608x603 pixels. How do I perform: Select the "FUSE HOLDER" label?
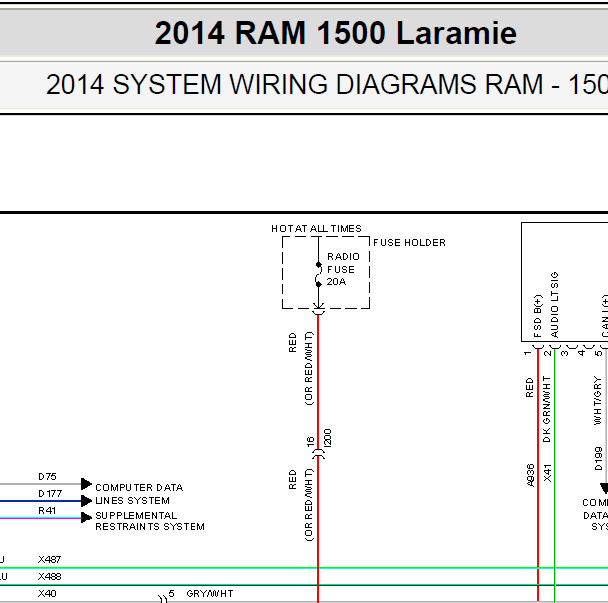tap(409, 242)
